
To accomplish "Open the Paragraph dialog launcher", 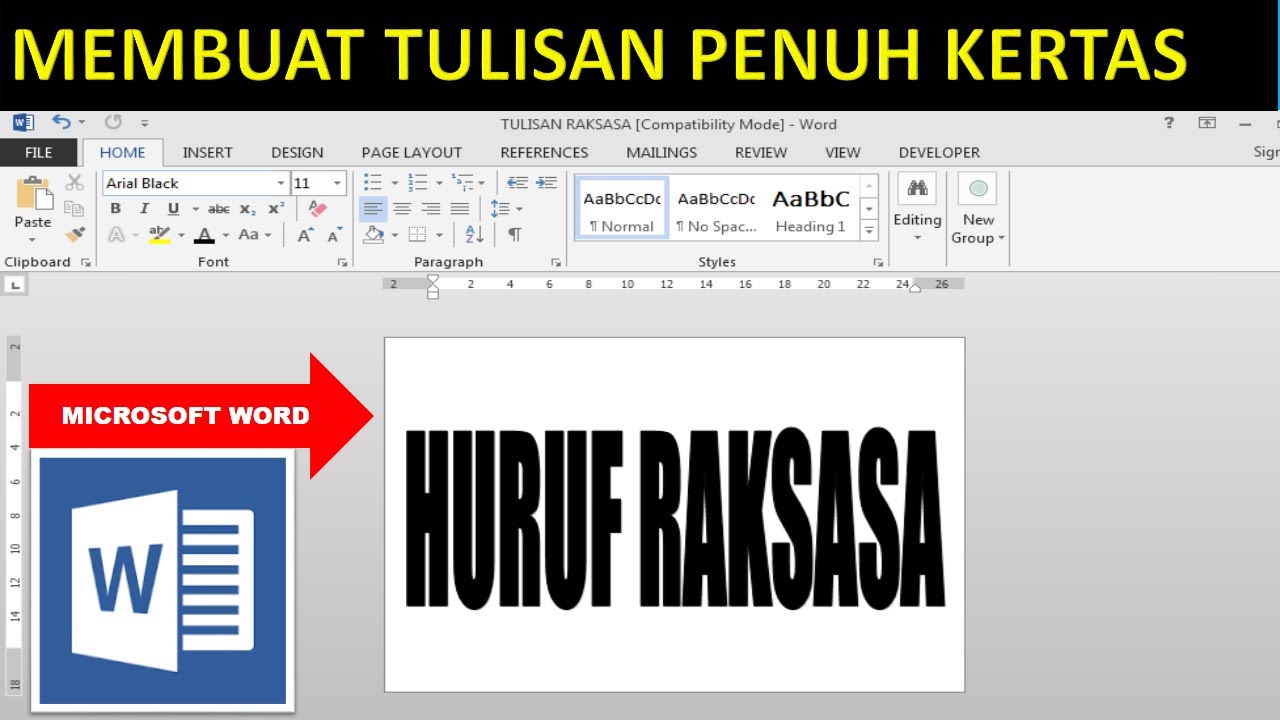I will [556, 263].
